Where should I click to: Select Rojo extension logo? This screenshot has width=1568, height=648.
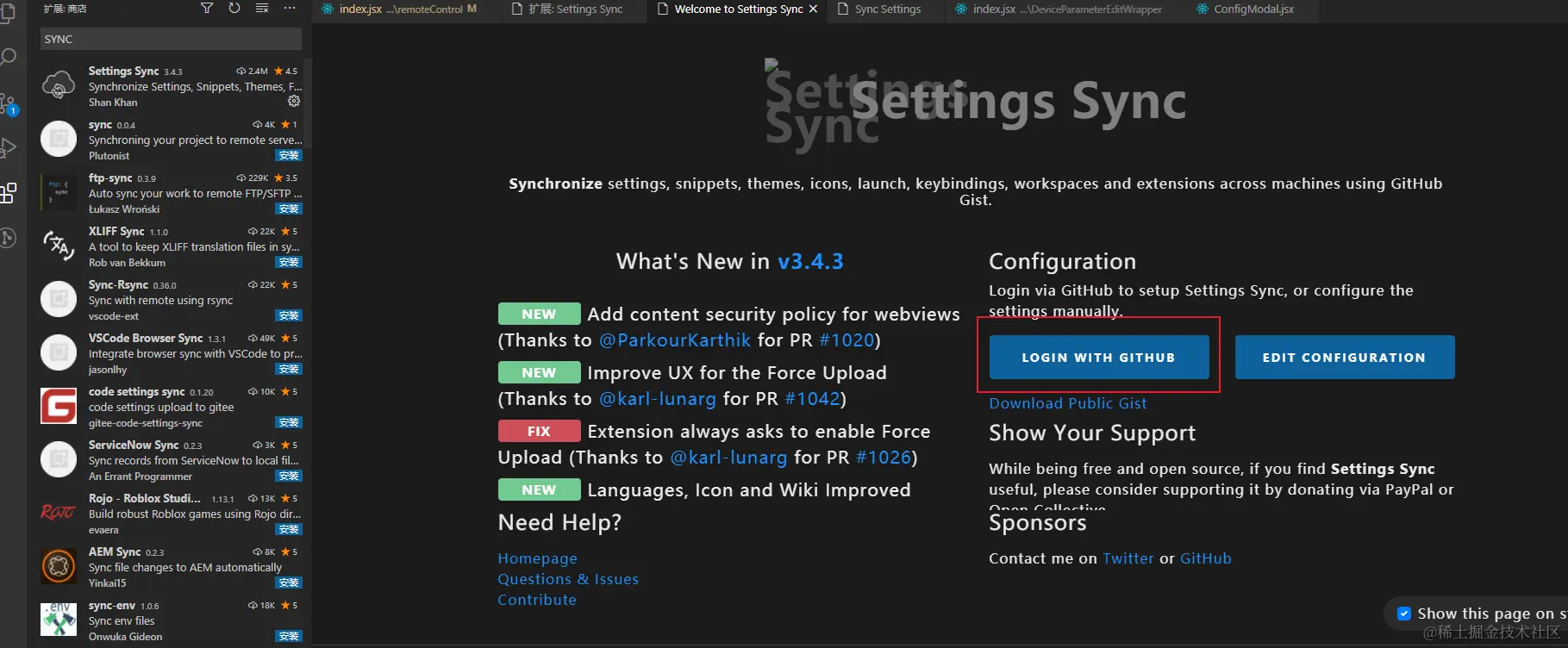(59, 513)
